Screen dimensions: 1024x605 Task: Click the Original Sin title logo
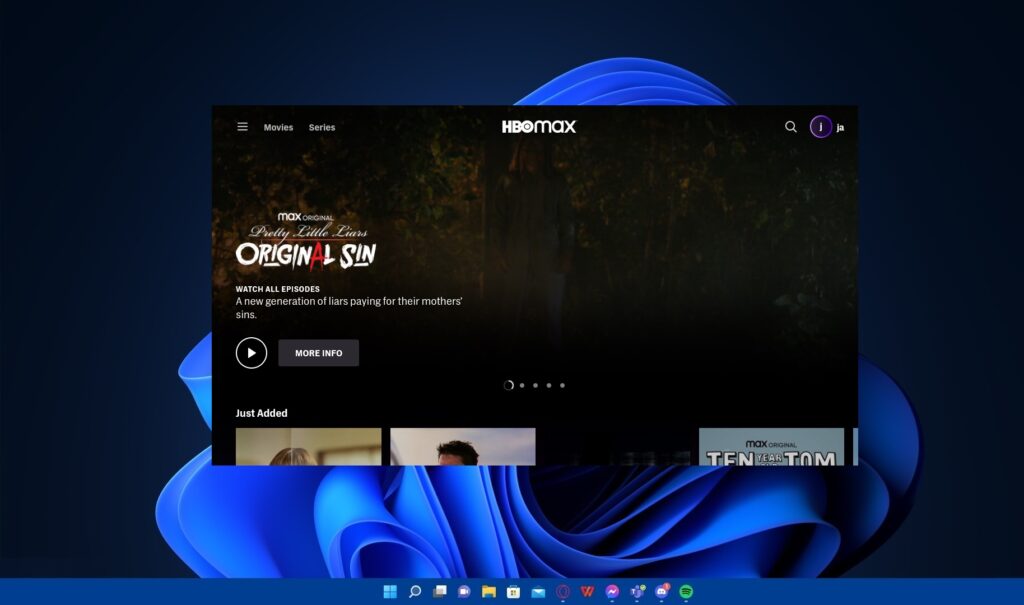pos(306,240)
